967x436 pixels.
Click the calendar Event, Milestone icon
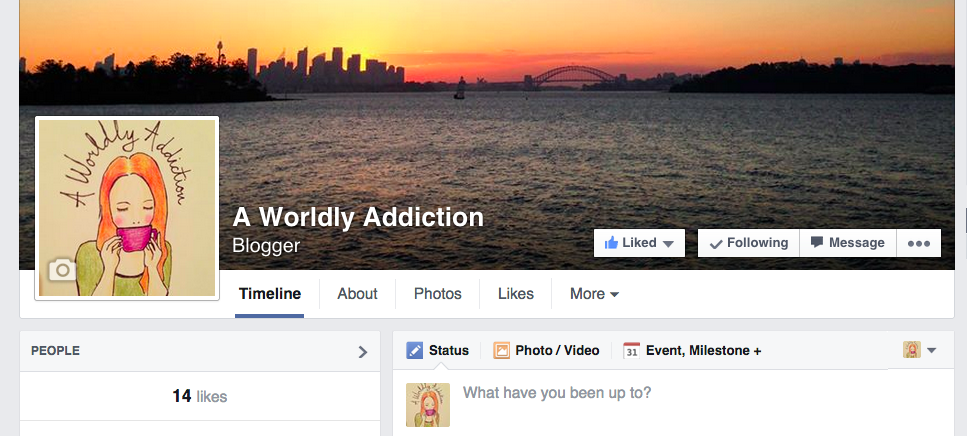click(x=632, y=351)
